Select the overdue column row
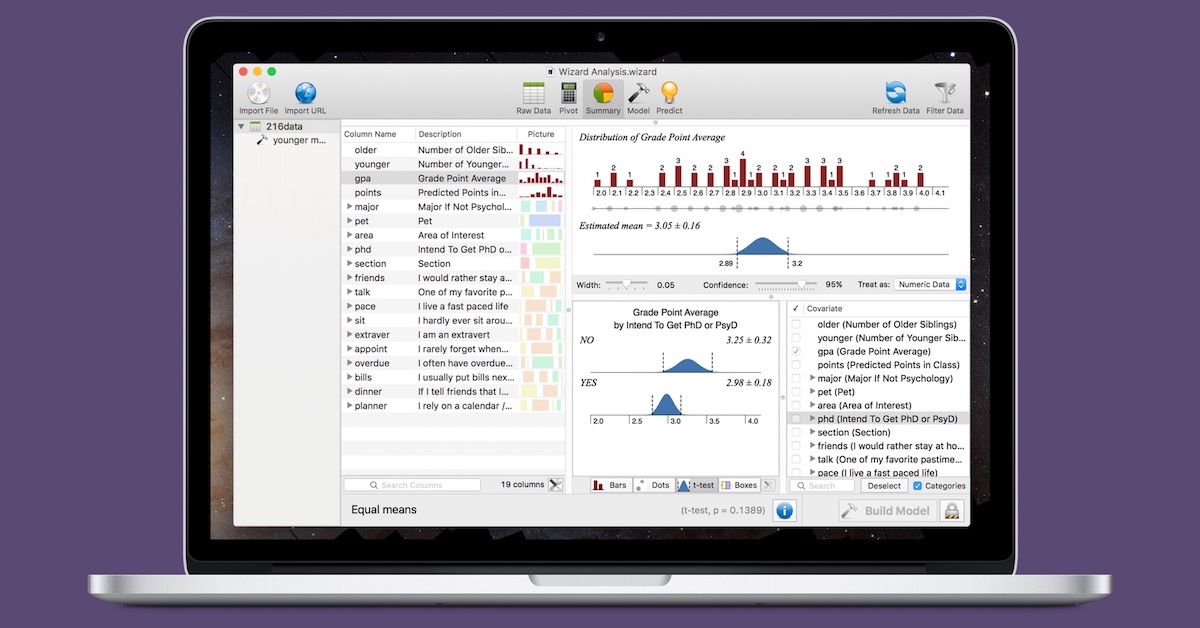Viewport: 1200px width, 628px height. [x=453, y=363]
